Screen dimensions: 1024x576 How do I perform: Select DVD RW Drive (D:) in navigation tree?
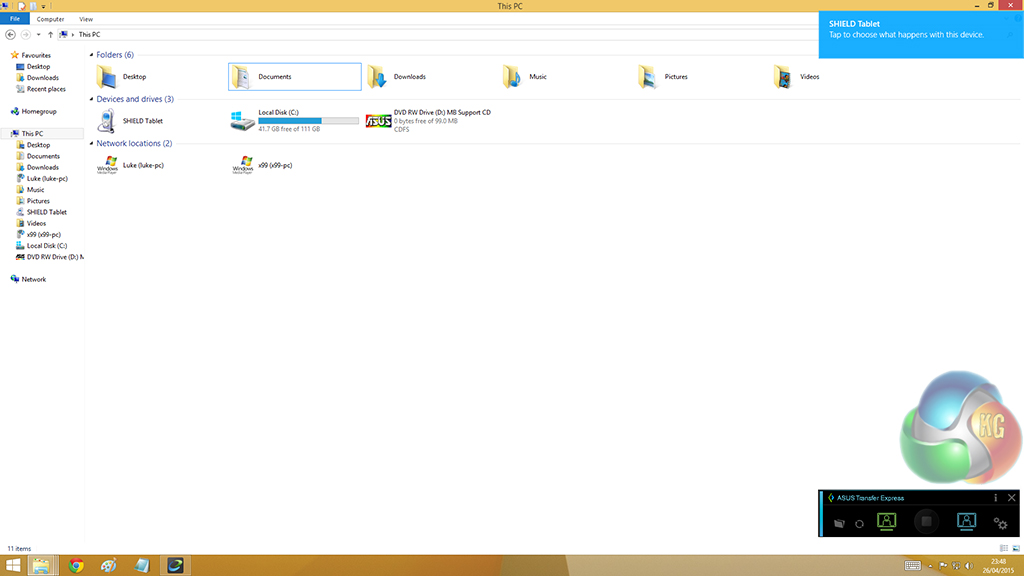point(50,257)
